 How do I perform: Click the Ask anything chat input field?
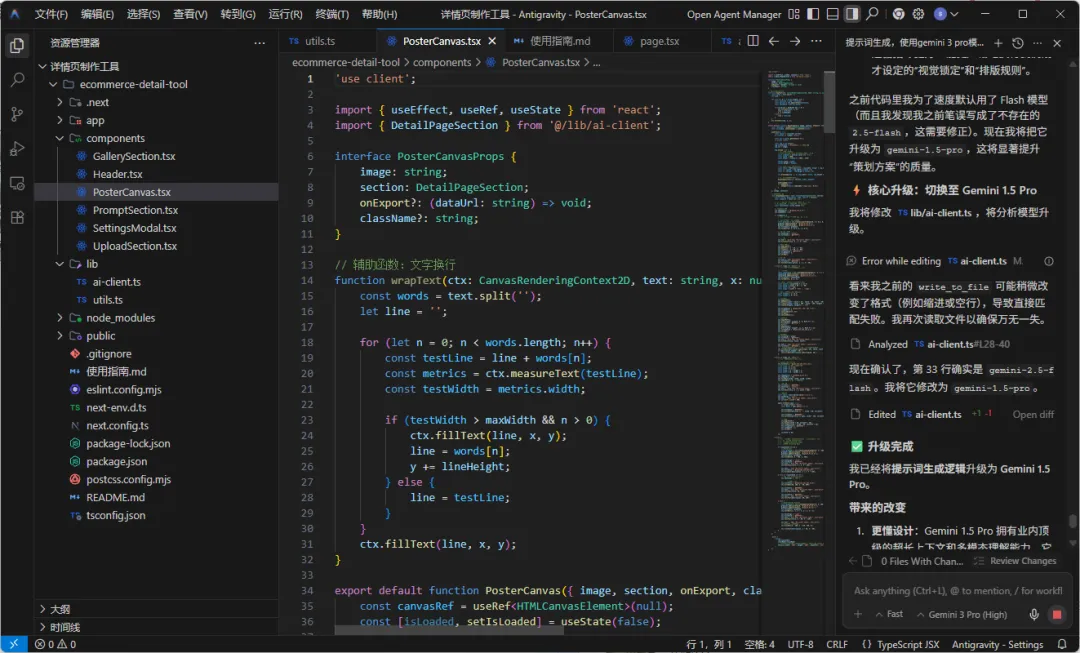(x=950, y=591)
